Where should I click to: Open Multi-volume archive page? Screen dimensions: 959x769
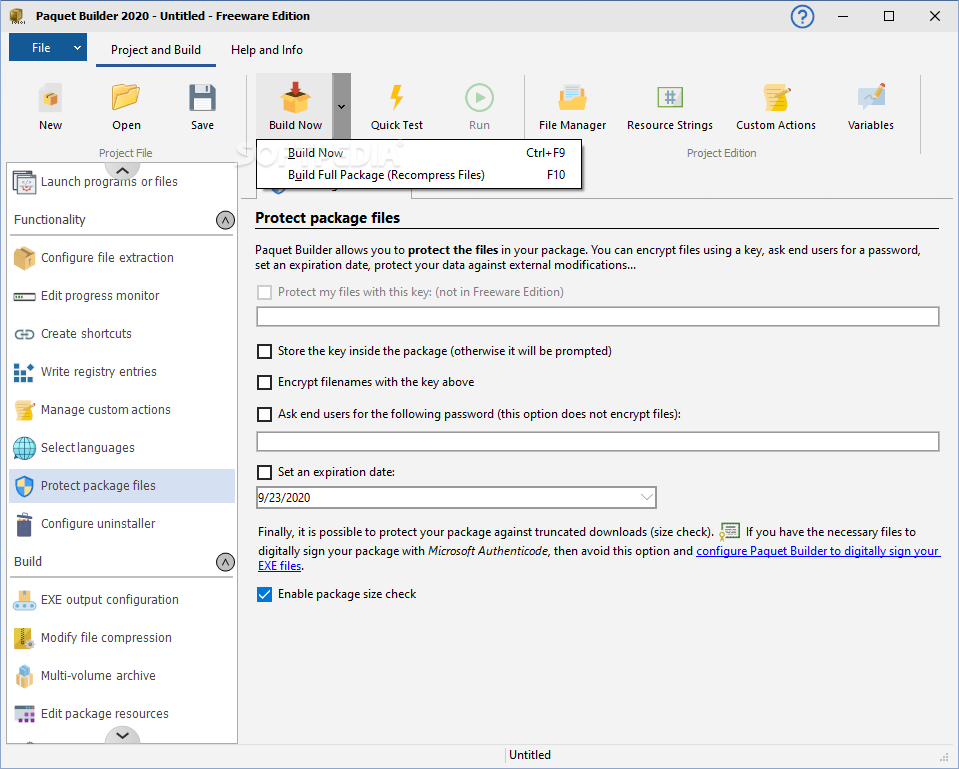[122, 675]
